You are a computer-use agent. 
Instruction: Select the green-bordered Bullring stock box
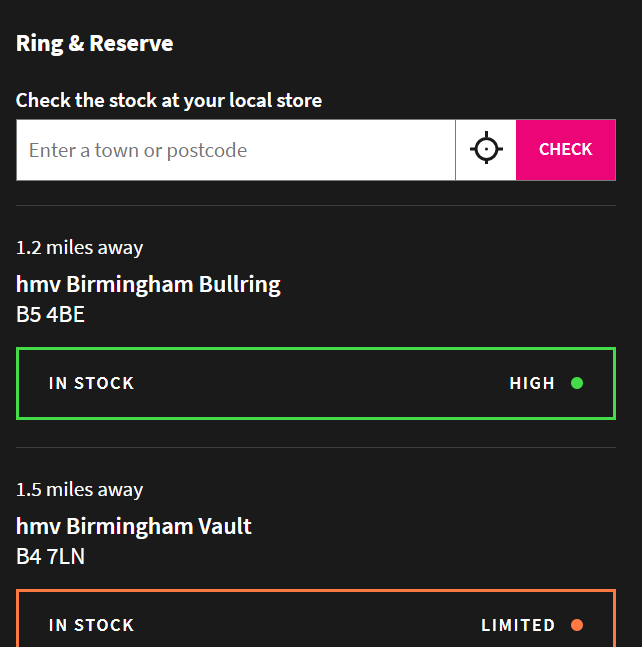coord(316,383)
